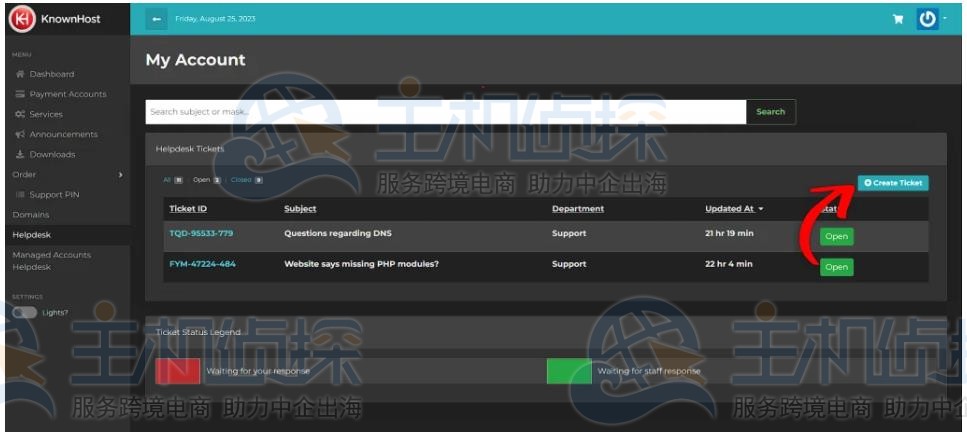Viewport: 967px width, 436px height.
Task: Sort by Ticket ID column
Action: [x=188, y=209]
